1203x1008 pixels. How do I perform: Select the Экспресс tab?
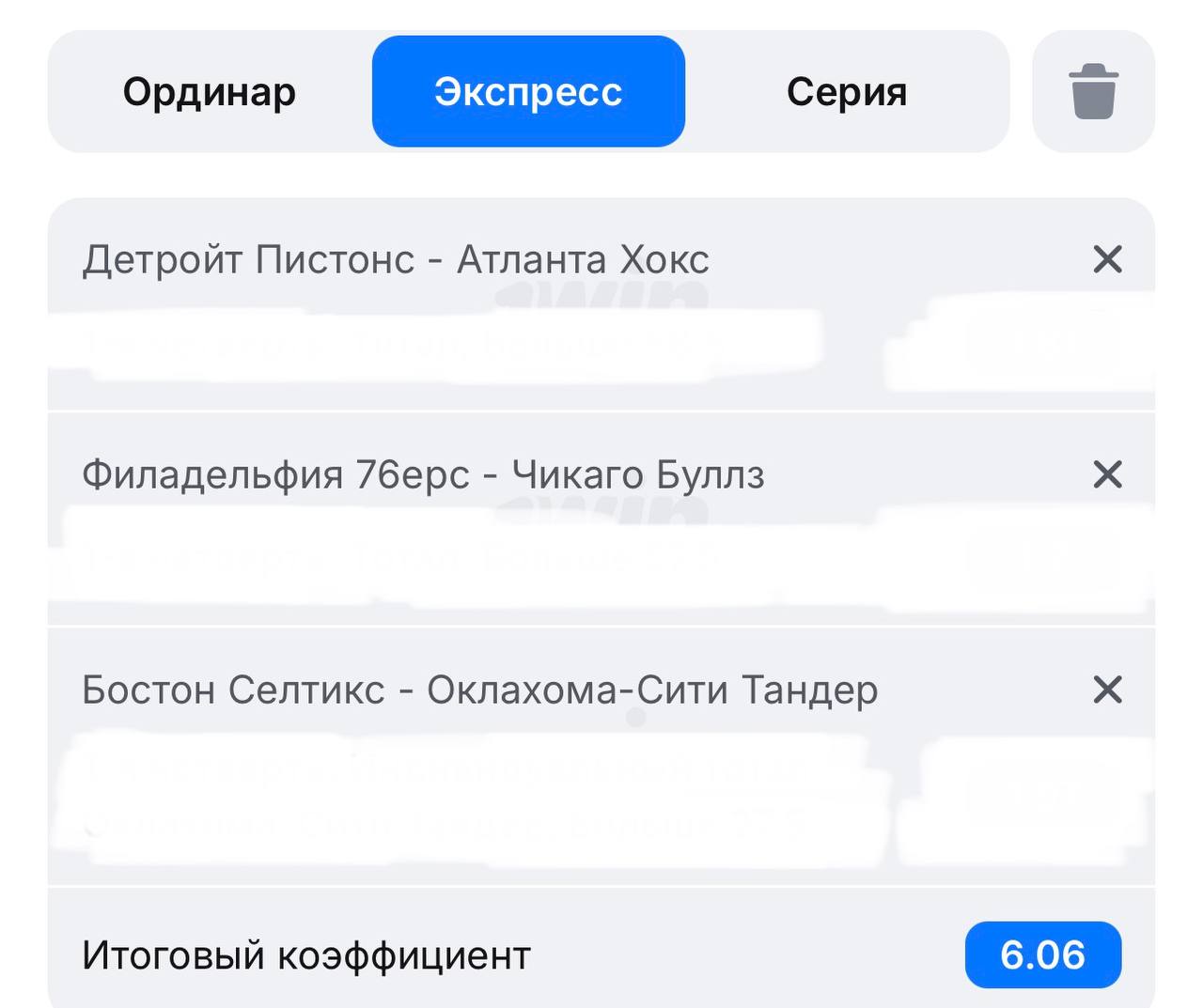click(528, 92)
